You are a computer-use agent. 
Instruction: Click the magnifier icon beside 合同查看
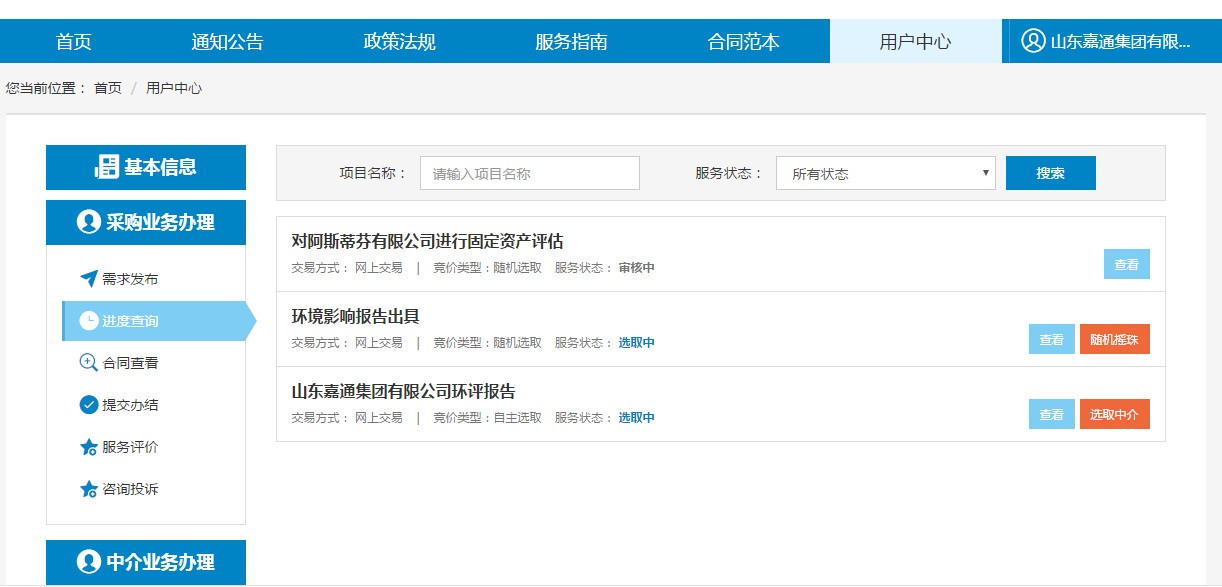89,363
